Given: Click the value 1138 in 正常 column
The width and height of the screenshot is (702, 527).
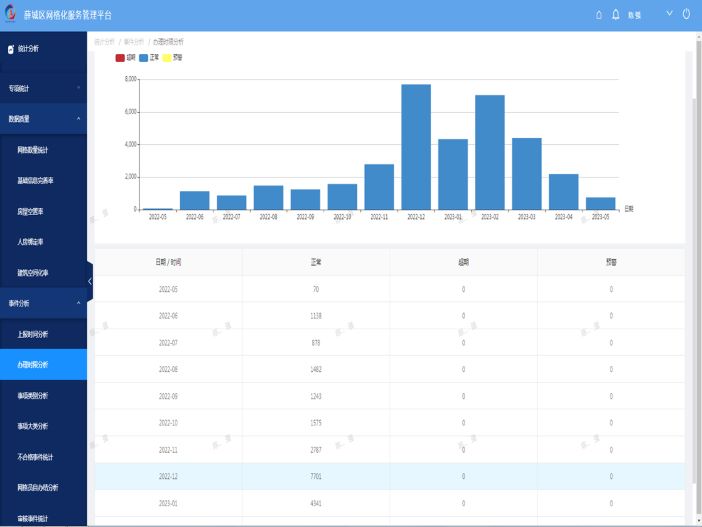Looking at the screenshot, I should coord(316,316).
